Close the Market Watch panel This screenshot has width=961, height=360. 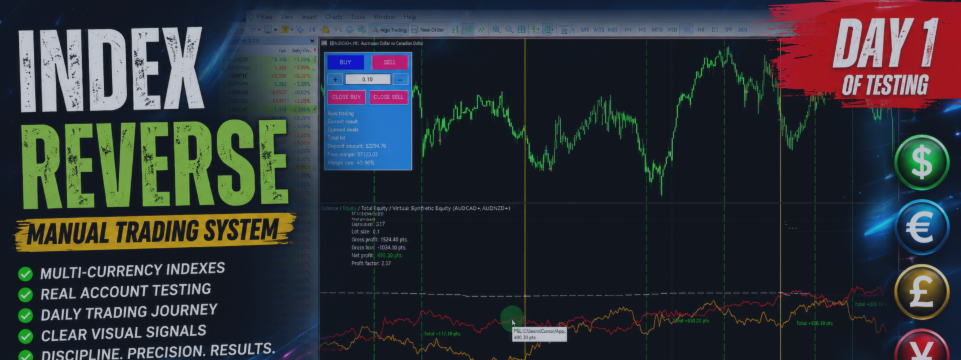(x=312, y=41)
